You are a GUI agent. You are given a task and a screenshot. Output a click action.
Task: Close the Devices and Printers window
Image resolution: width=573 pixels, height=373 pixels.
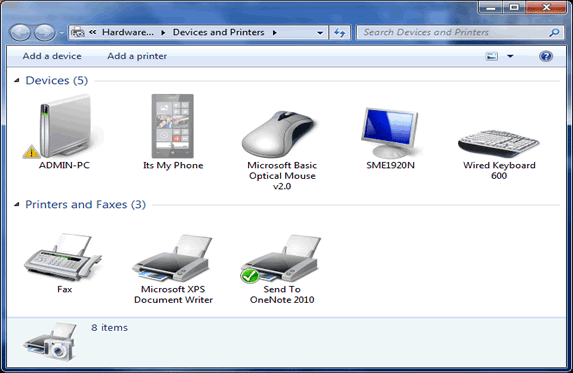(546, 7)
